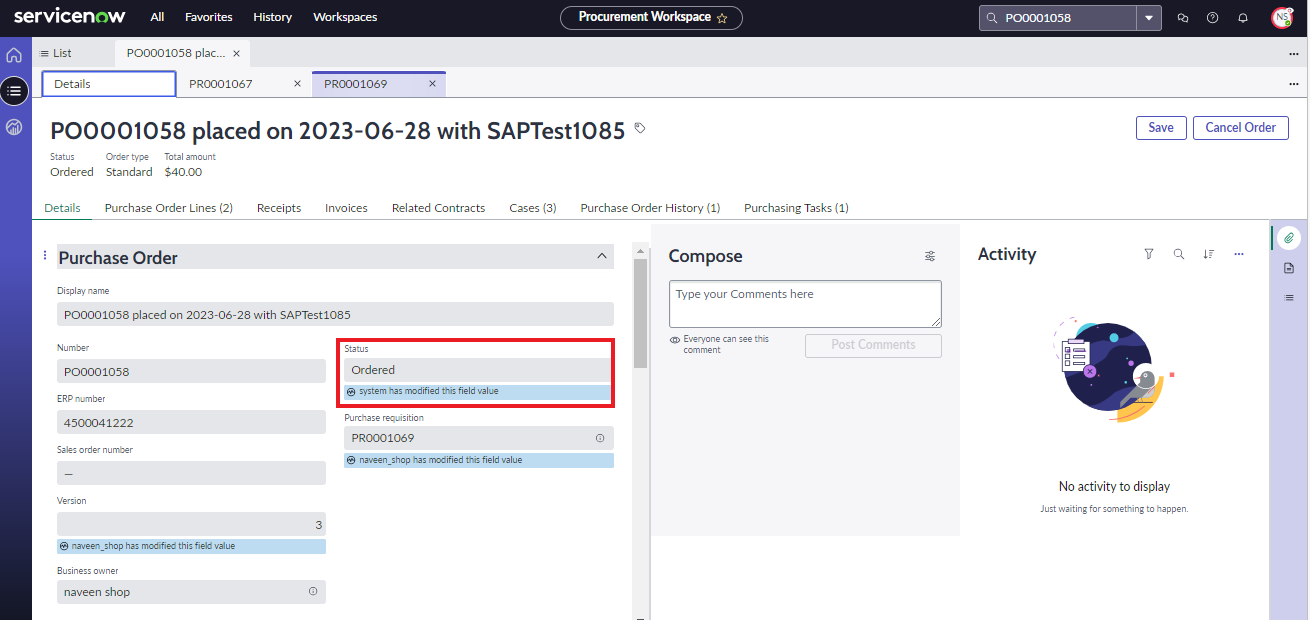Click the comments text area
1310x620 pixels.
[x=805, y=303]
